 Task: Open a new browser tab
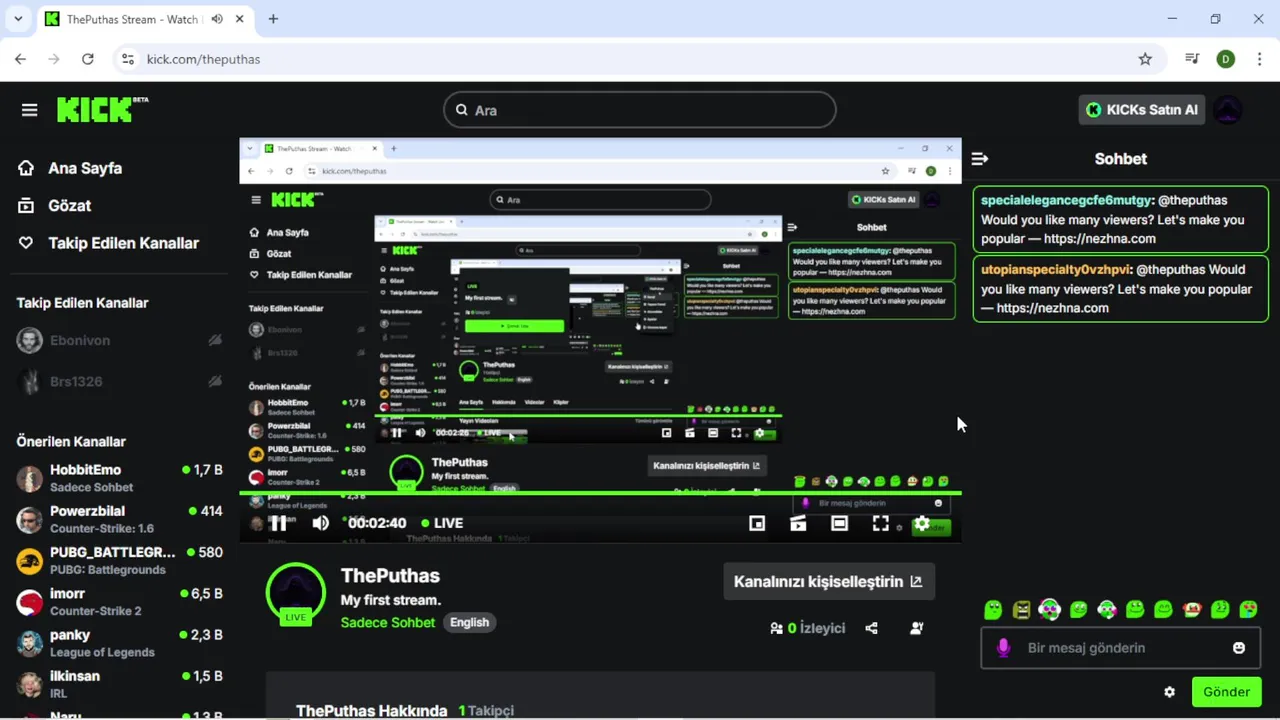[273, 19]
